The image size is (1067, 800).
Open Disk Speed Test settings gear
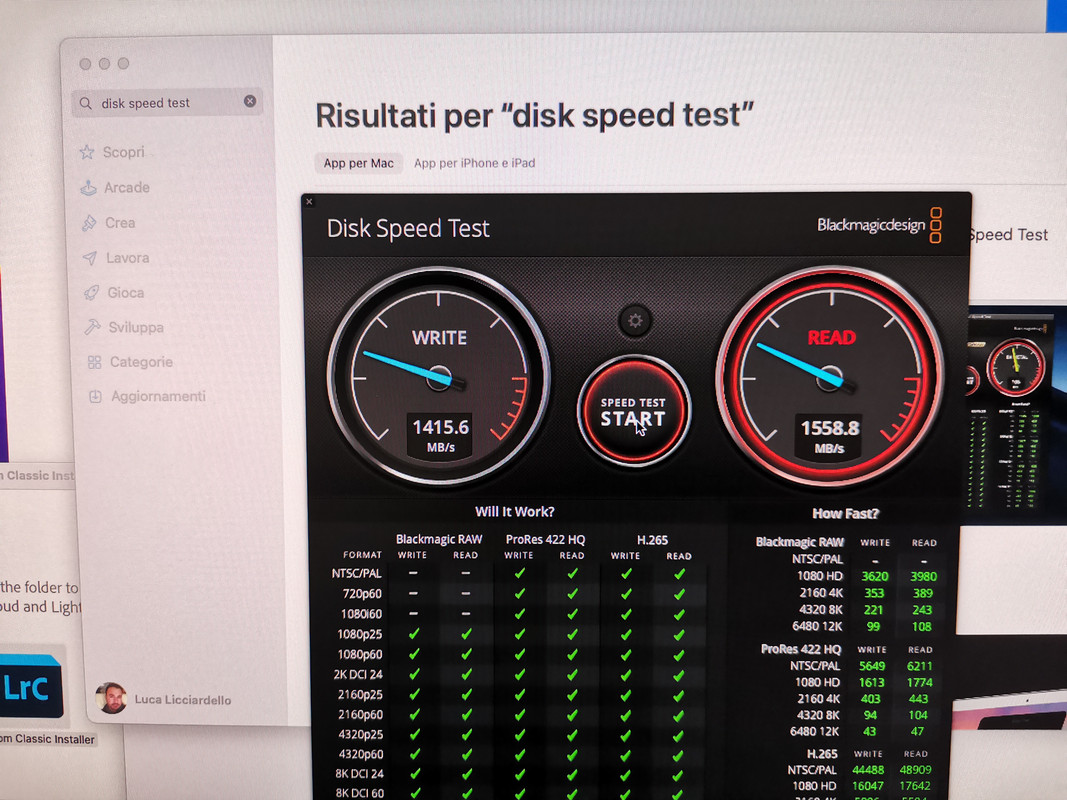click(635, 320)
